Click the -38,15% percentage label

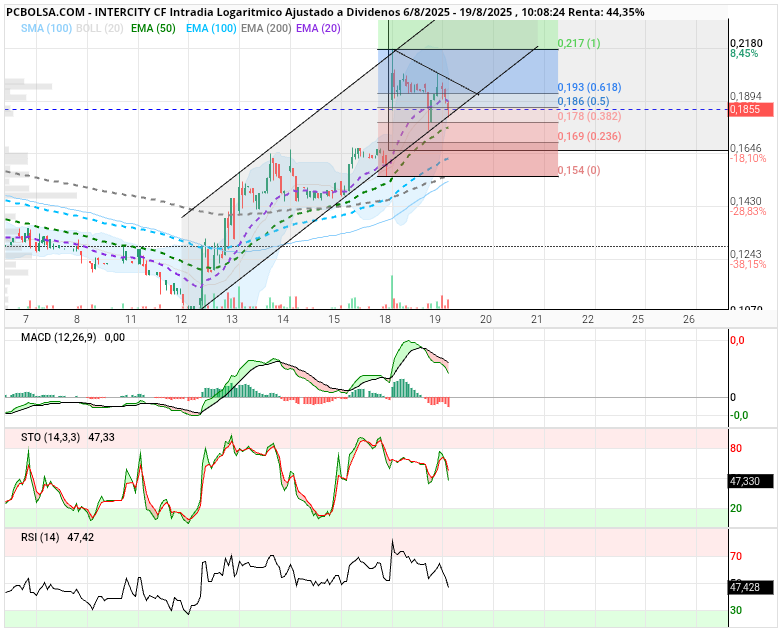coord(748,264)
